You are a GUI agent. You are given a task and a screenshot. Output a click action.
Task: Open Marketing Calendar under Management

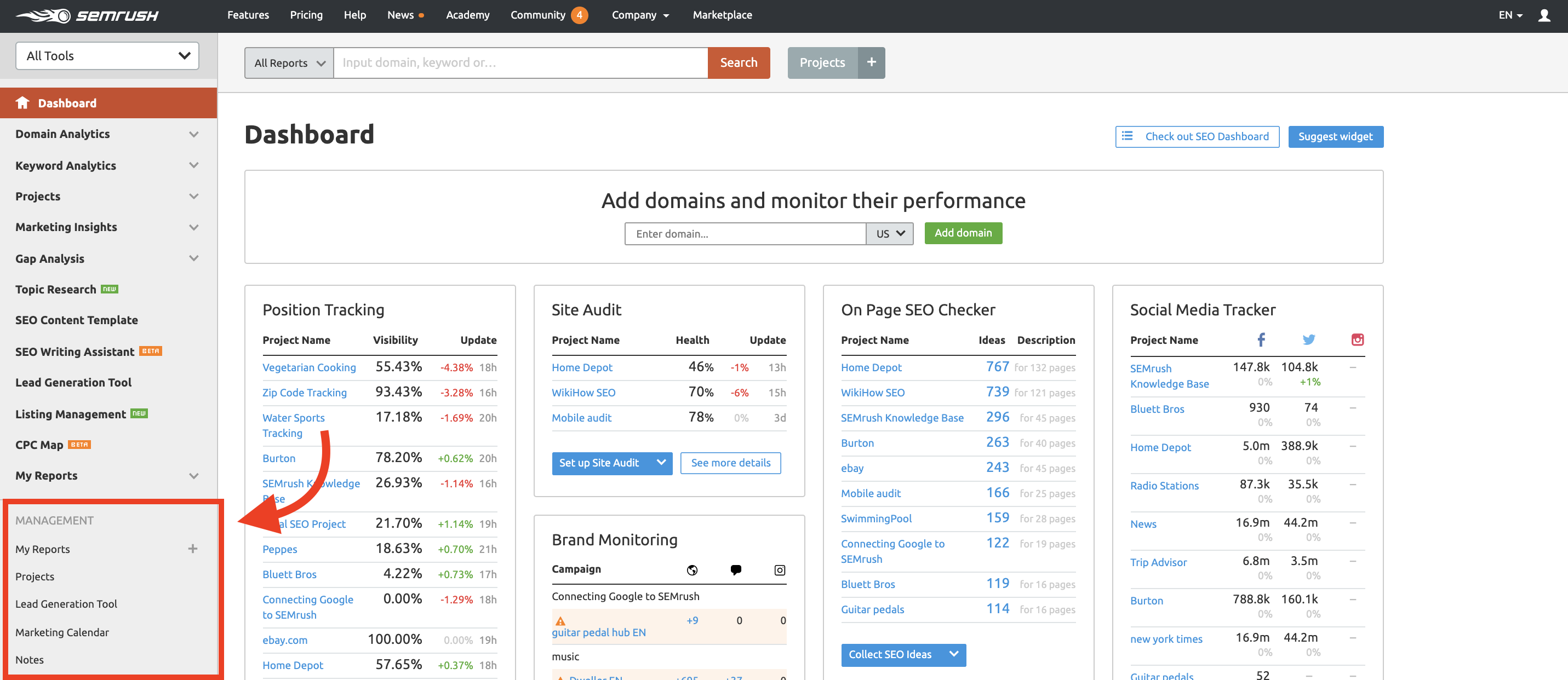[x=62, y=632]
